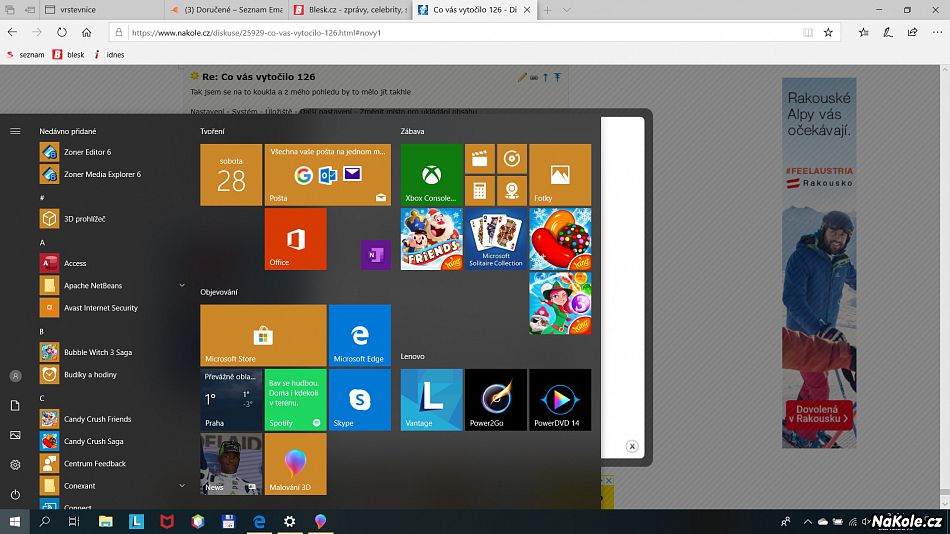
Task: Open the small camera tile
Action: tap(512, 191)
